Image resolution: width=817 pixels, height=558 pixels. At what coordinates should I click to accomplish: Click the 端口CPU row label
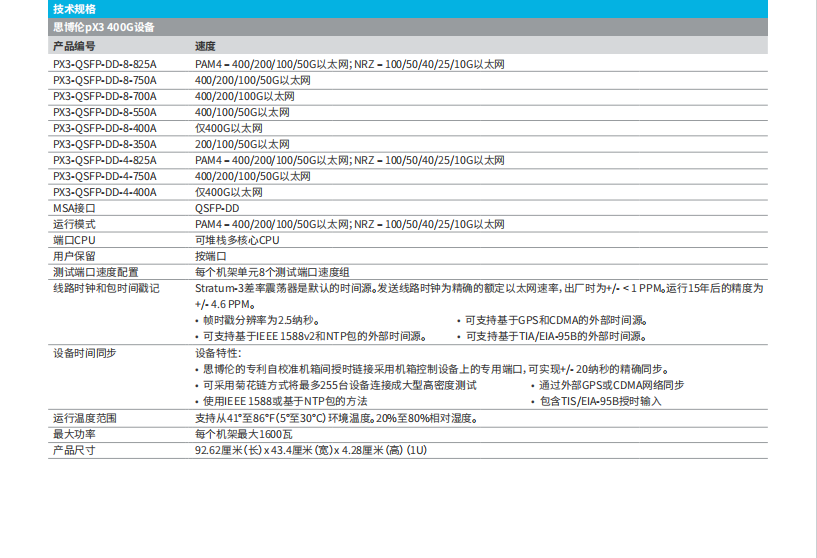[74, 240]
